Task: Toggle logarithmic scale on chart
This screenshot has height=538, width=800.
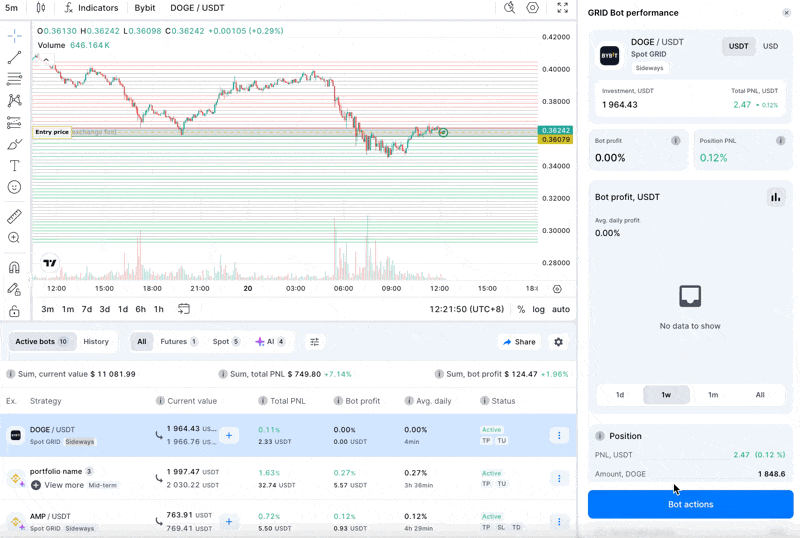Action: [x=539, y=309]
